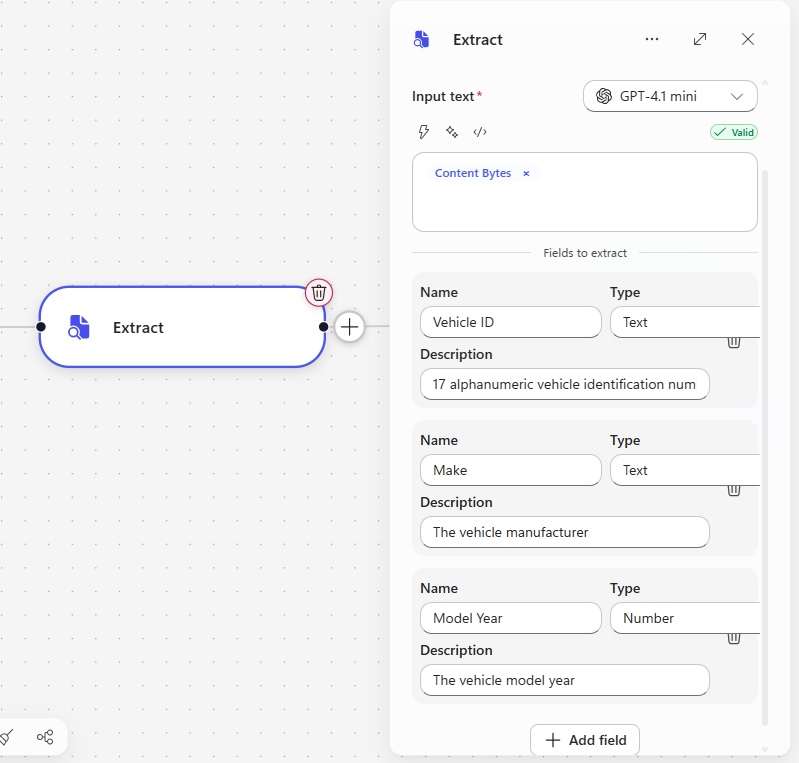Image resolution: width=799 pixels, height=763 pixels.
Task: Click the Input text label
Action: click(443, 96)
